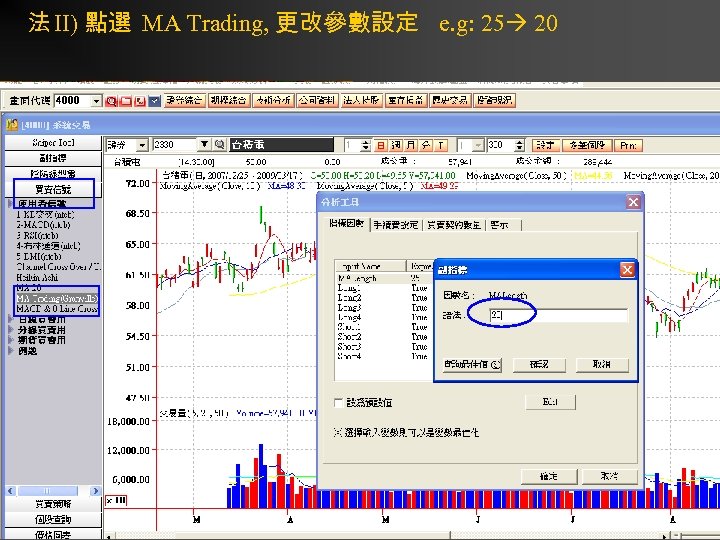
Task: Select 5 DMI signal in the list
Action: pos(39,256)
